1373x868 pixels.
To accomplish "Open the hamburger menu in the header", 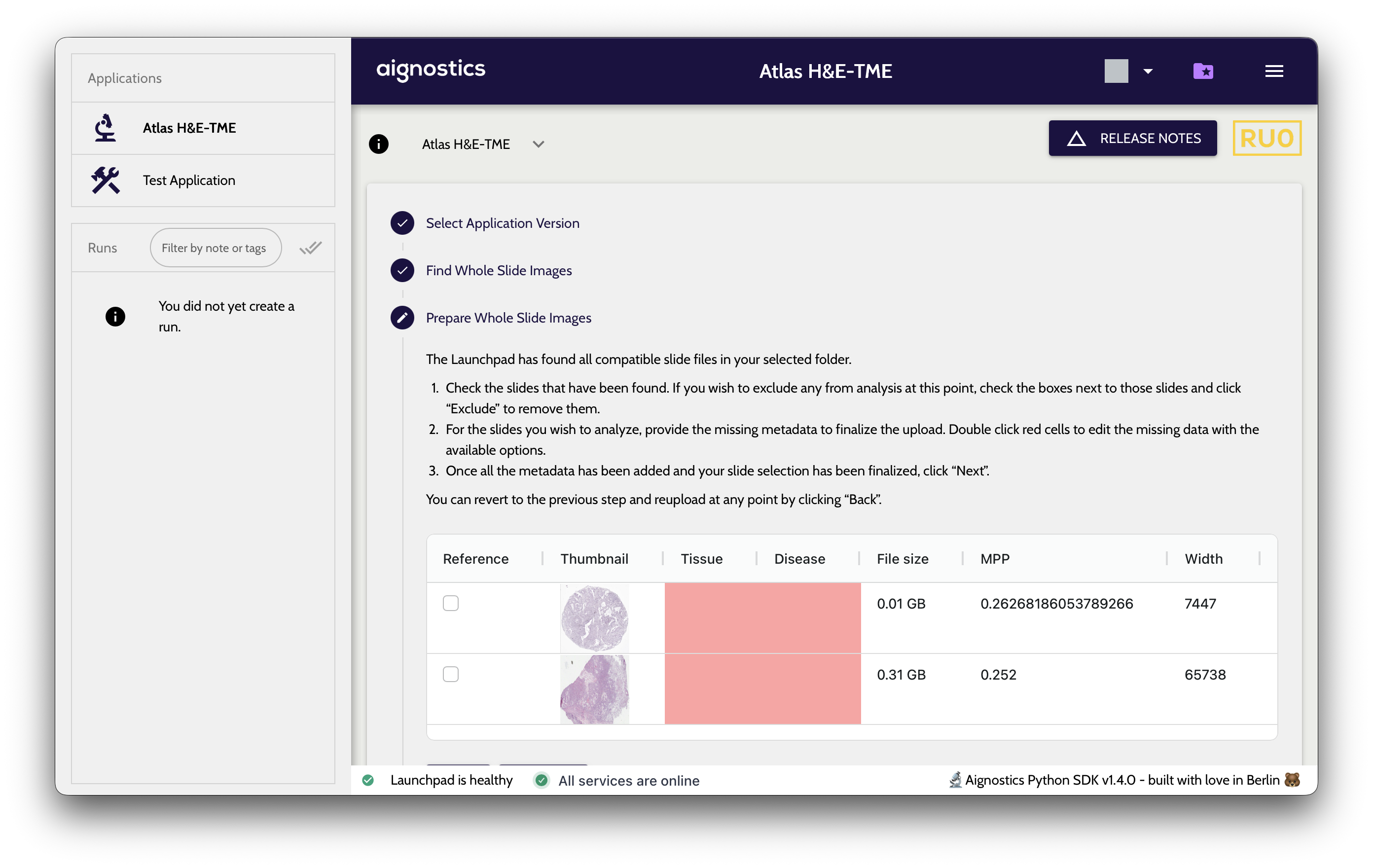I will click(x=1274, y=72).
